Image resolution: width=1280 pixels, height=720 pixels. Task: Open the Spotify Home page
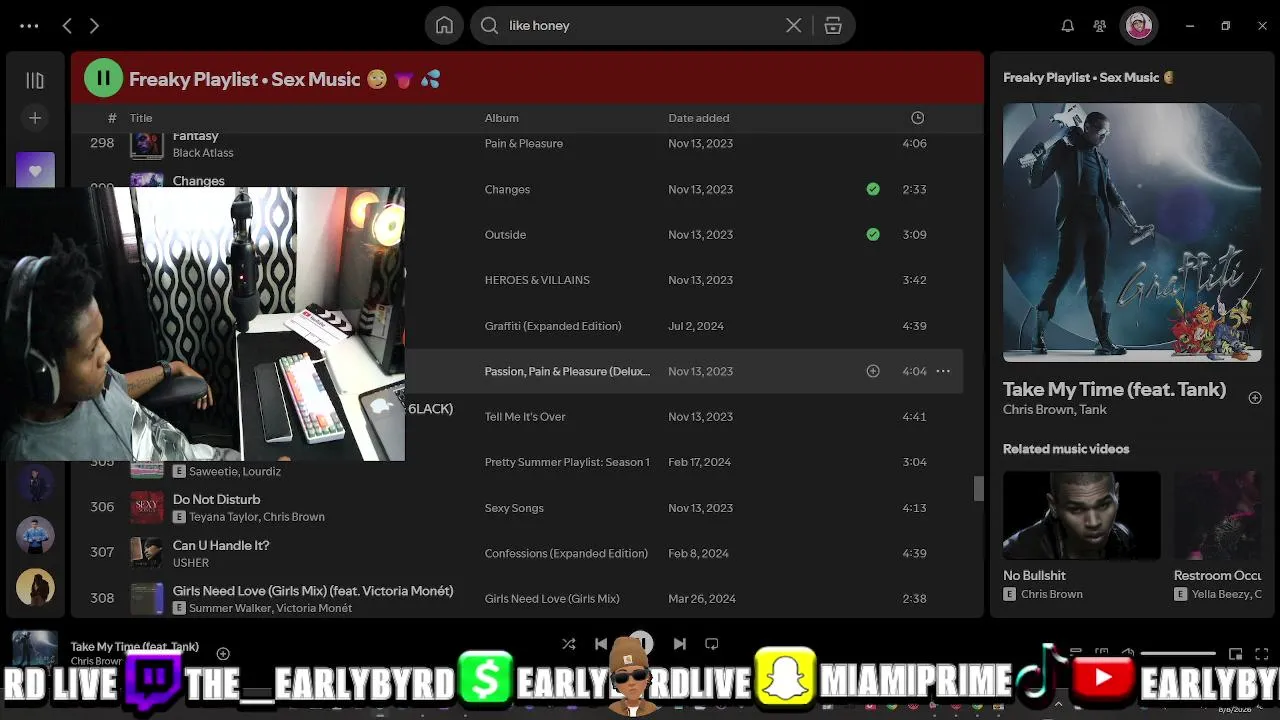444,26
